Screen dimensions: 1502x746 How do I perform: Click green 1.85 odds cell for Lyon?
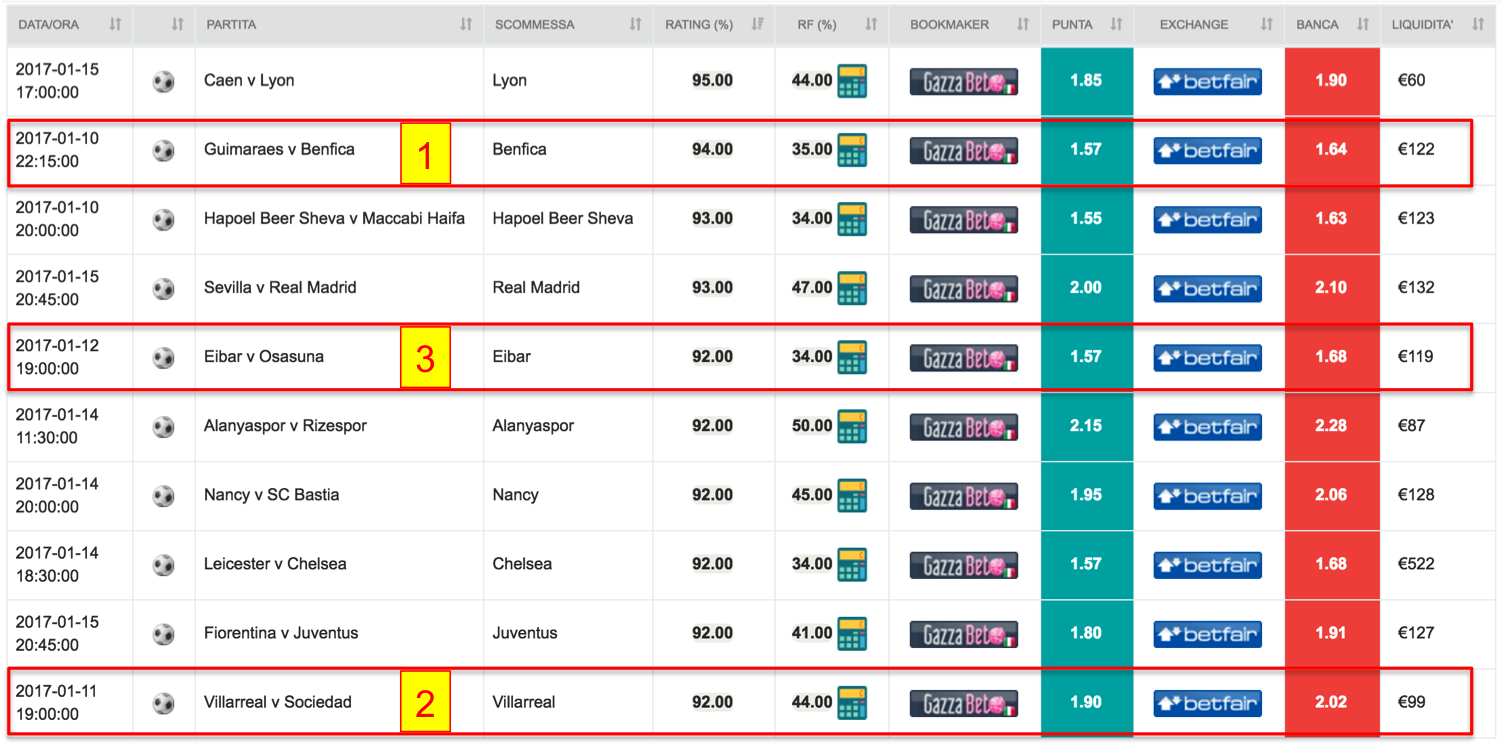click(1086, 81)
